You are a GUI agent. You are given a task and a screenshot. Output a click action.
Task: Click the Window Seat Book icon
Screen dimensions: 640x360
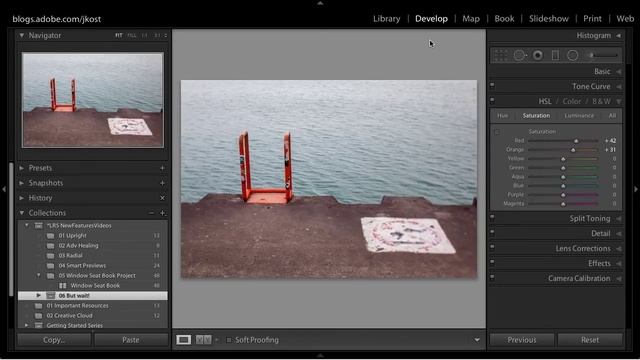click(x=63, y=286)
